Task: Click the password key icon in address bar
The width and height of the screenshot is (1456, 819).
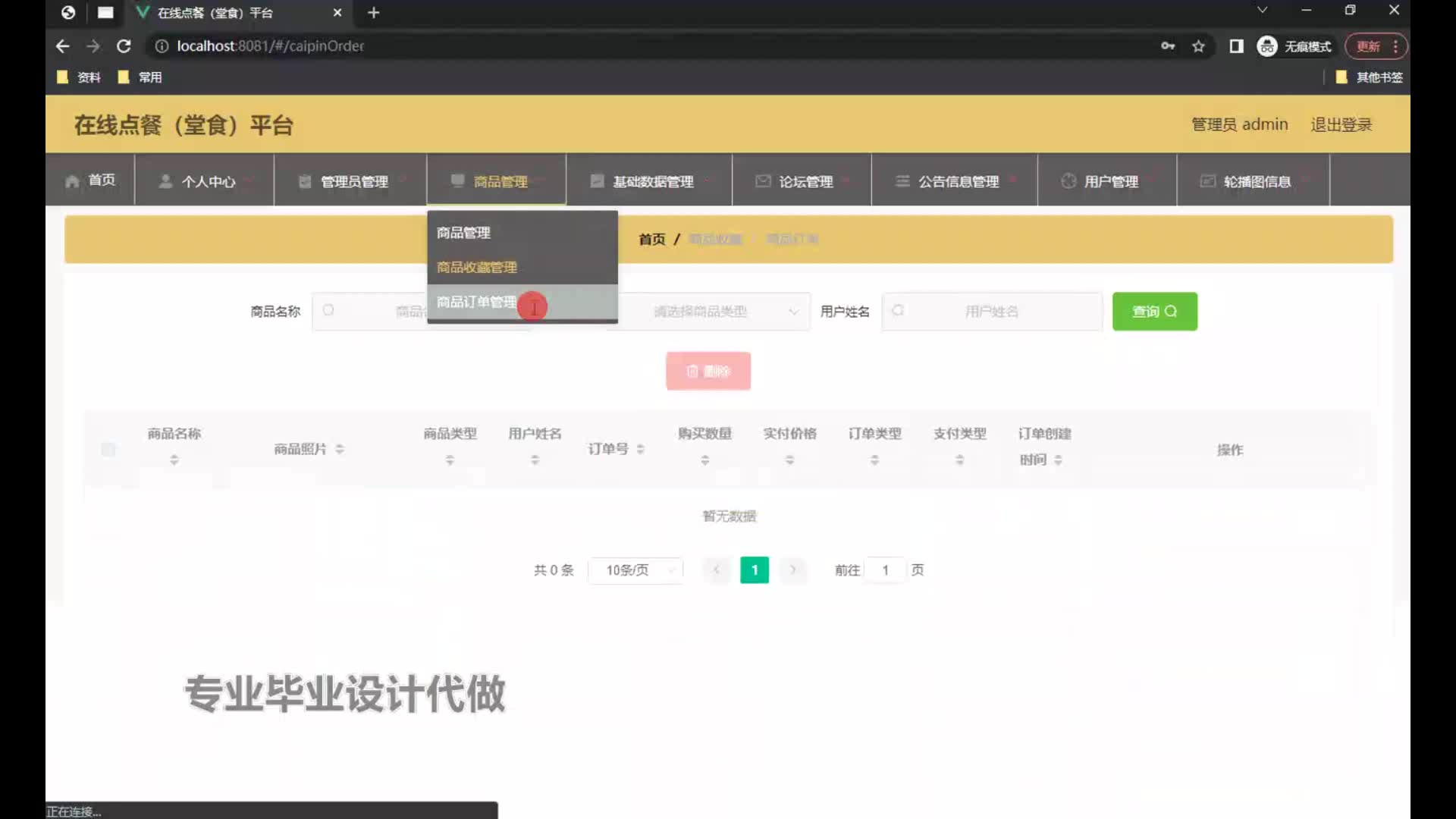Action: (1168, 46)
